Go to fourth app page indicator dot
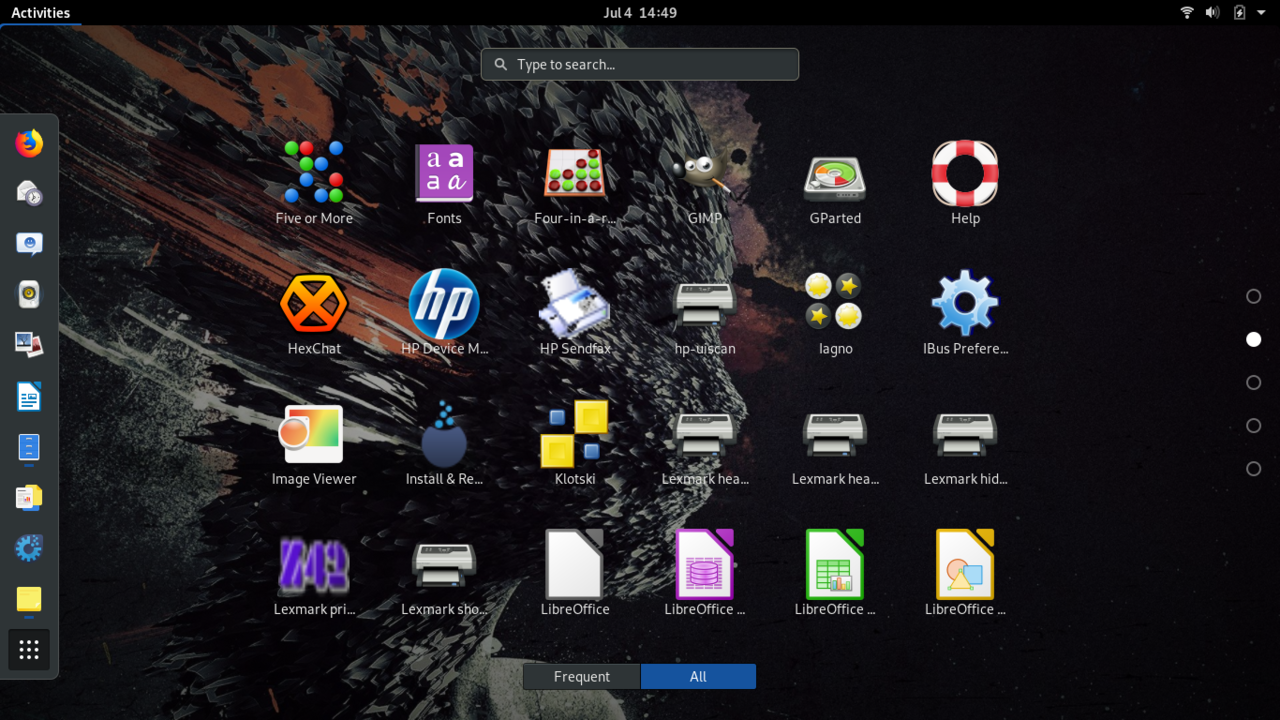 [1254, 426]
